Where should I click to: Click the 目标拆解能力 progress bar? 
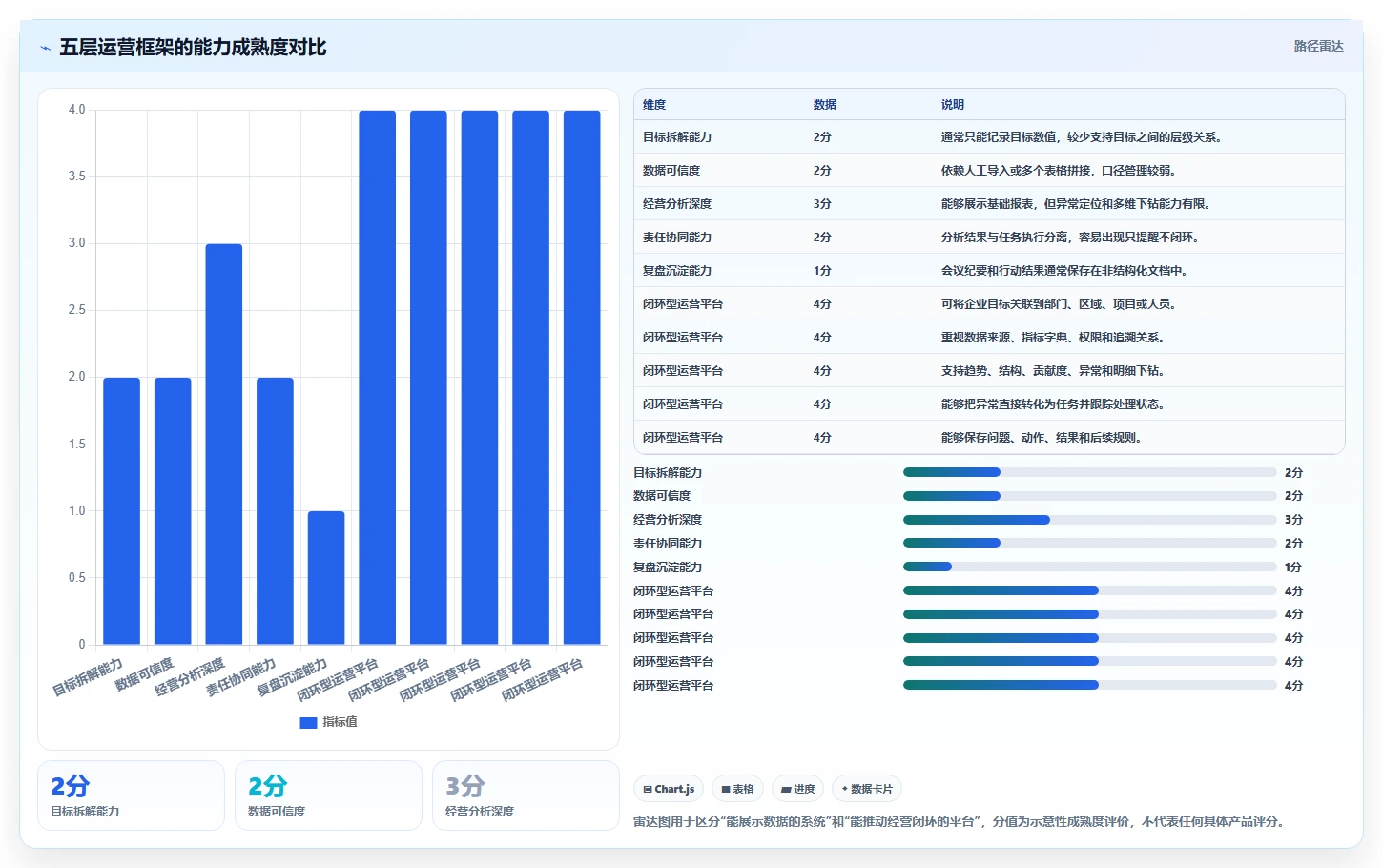coord(1089,472)
